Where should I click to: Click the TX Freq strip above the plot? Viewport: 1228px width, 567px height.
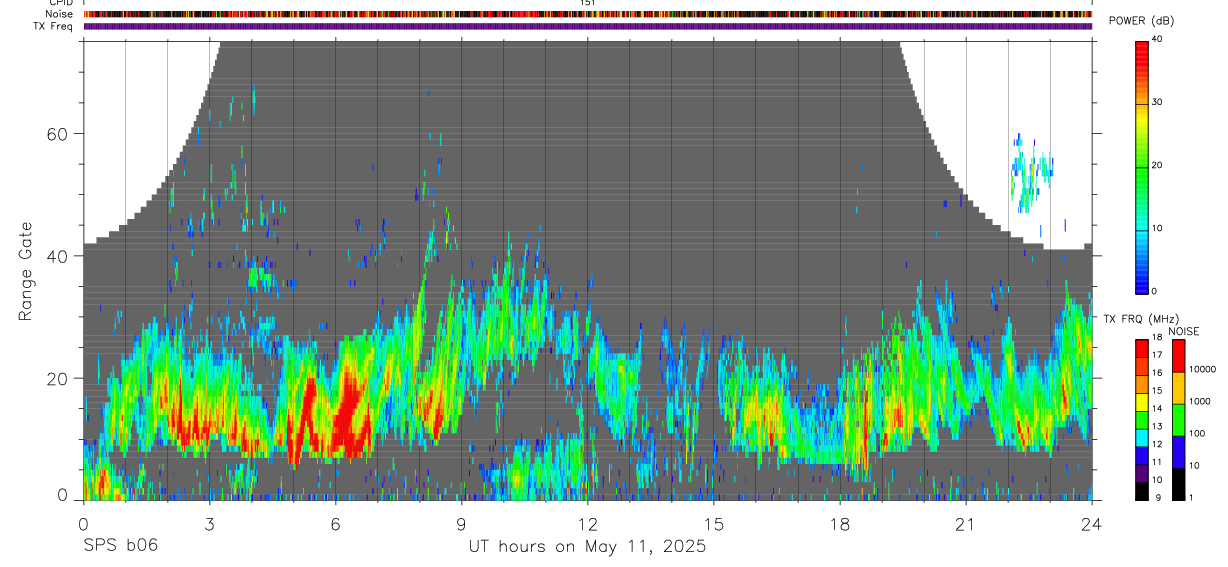(588, 26)
